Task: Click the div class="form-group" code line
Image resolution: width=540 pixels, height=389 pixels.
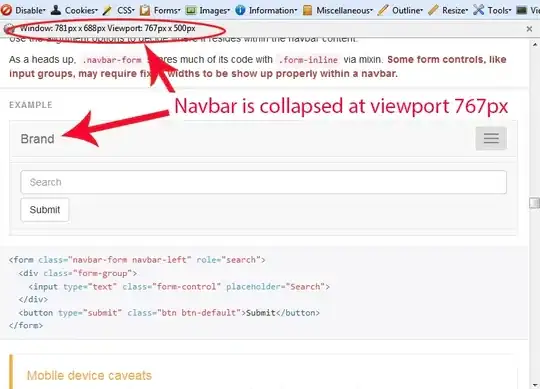Action: coord(78,273)
